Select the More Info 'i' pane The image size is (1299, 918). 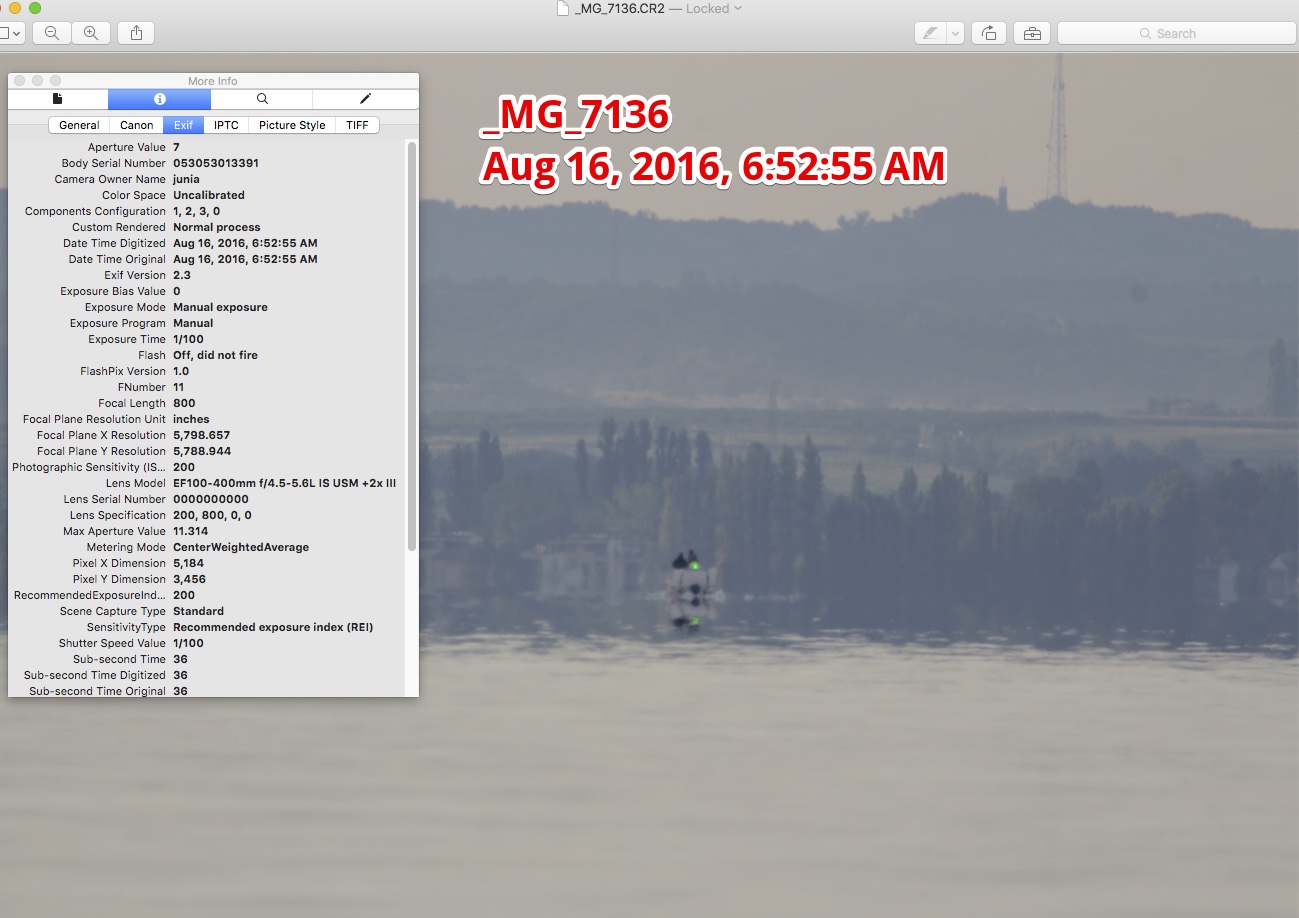tap(160, 99)
